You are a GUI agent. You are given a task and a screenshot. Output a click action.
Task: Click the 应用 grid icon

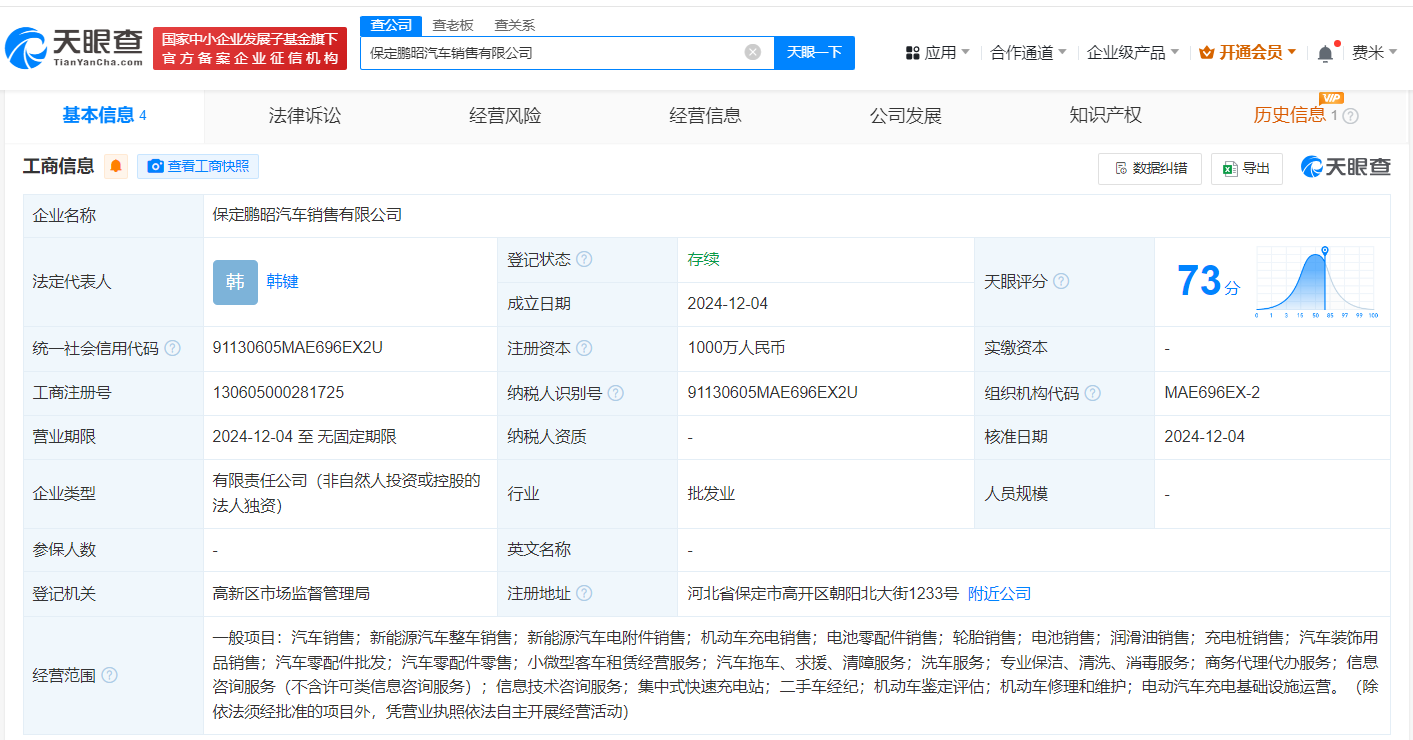912,53
